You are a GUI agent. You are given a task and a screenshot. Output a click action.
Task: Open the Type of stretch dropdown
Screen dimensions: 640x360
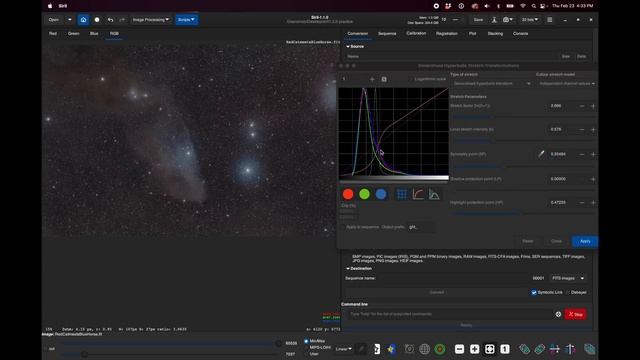point(492,83)
